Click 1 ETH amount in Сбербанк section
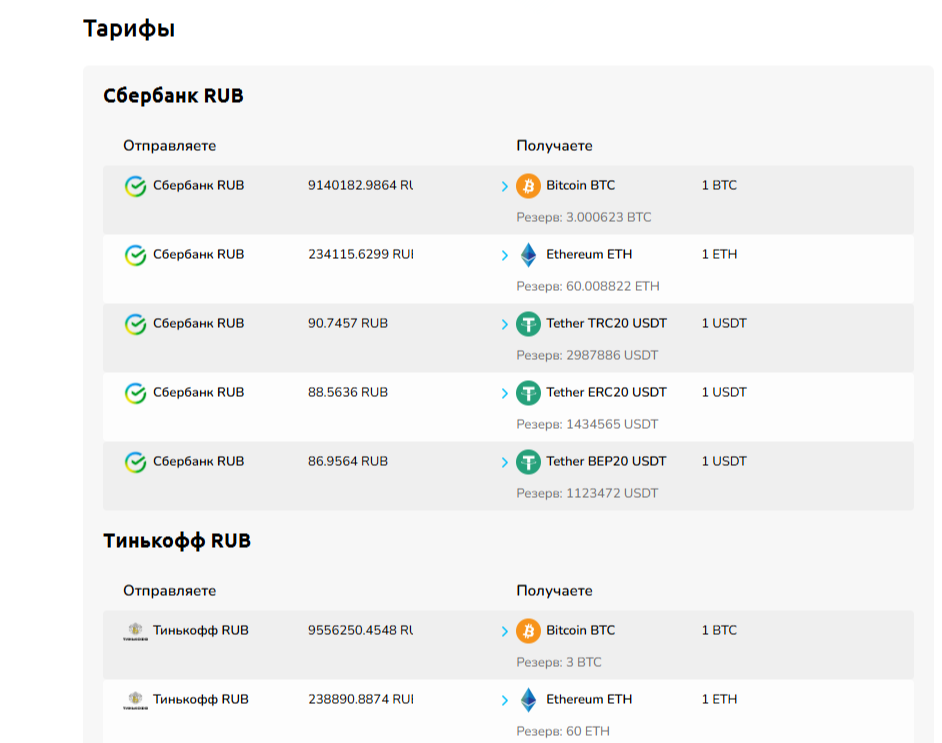The image size is (942, 743). (x=719, y=254)
